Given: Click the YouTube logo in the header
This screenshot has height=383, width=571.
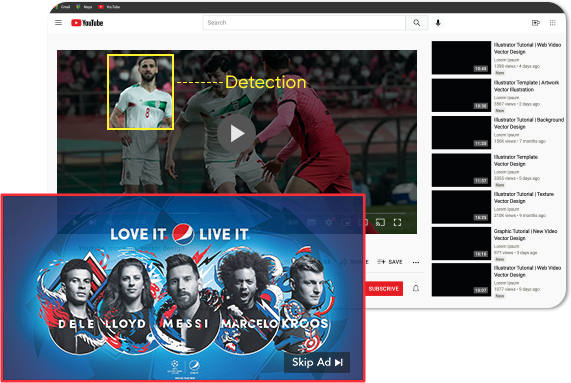Looking at the screenshot, I should [x=87, y=23].
